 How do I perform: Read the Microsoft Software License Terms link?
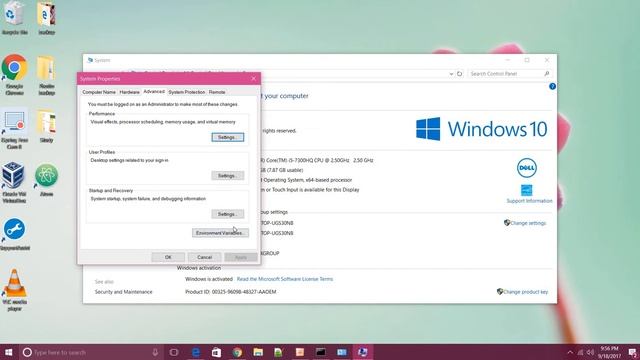(x=285, y=279)
